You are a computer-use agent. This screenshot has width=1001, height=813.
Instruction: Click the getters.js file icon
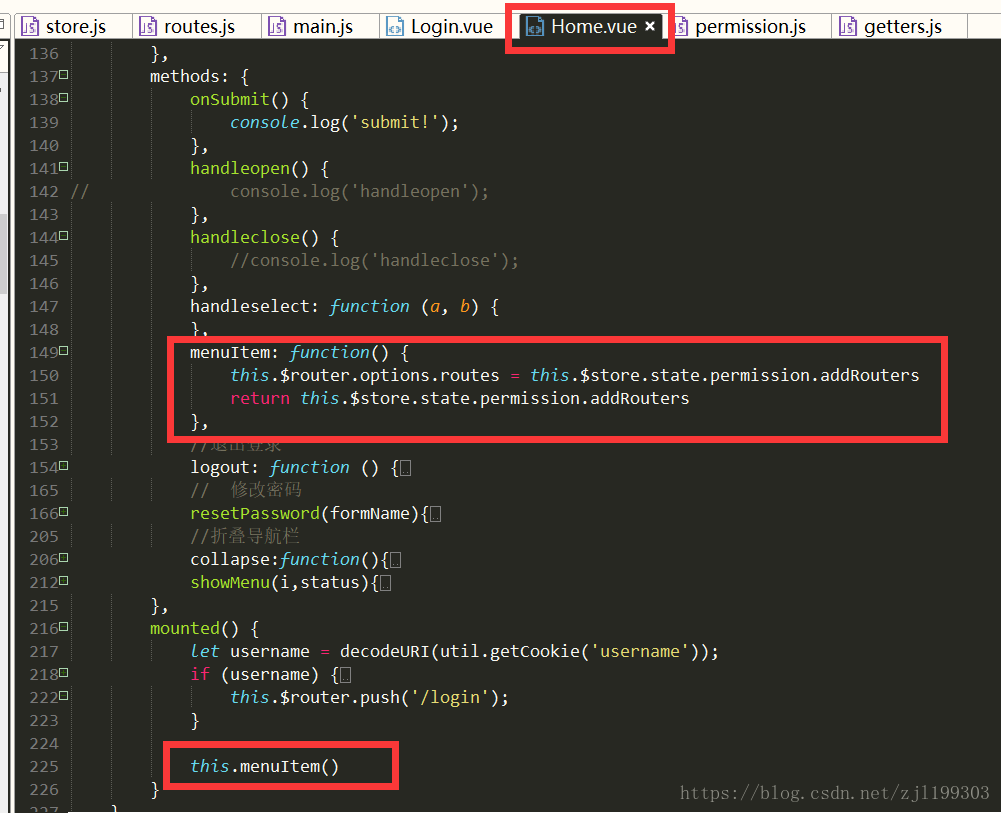coord(848,27)
